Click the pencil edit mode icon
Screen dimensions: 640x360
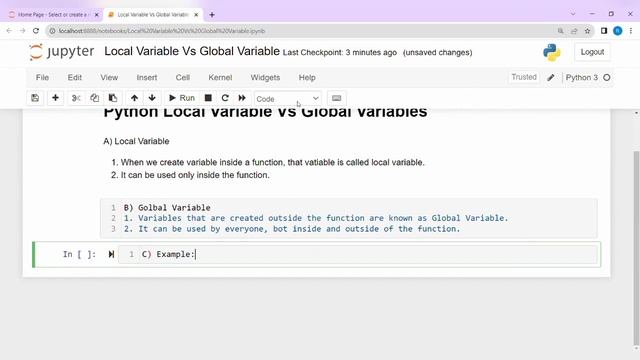coord(551,78)
